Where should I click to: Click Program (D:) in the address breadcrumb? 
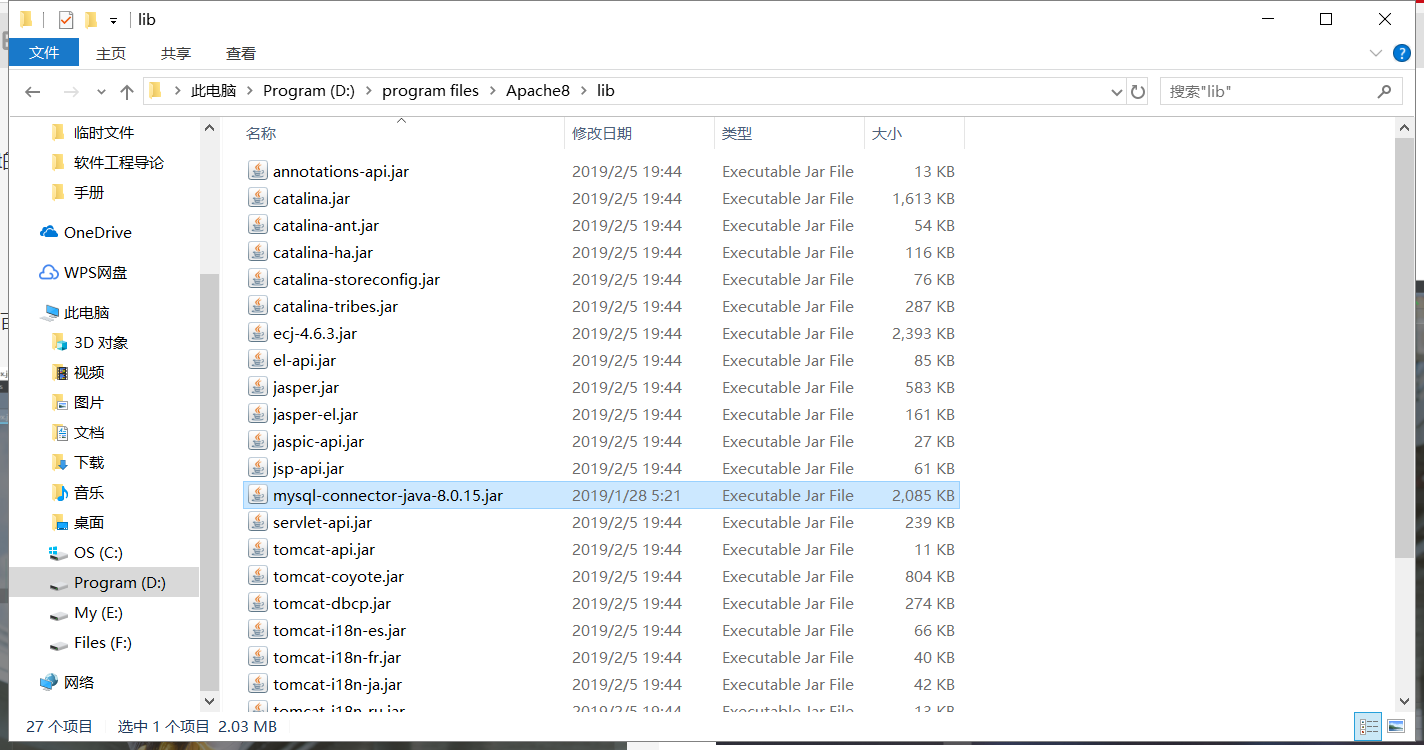point(309,91)
